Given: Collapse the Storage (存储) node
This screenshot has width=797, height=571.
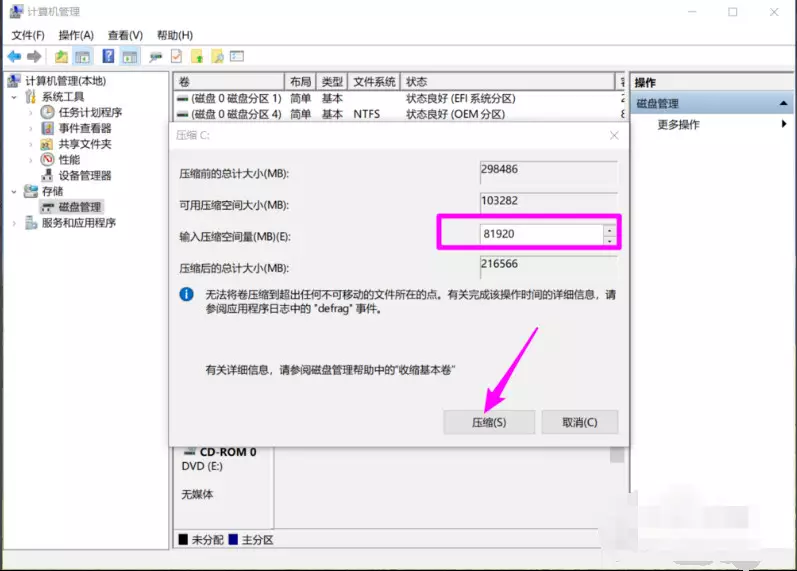Looking at the screenshot, I should (14, 192).
